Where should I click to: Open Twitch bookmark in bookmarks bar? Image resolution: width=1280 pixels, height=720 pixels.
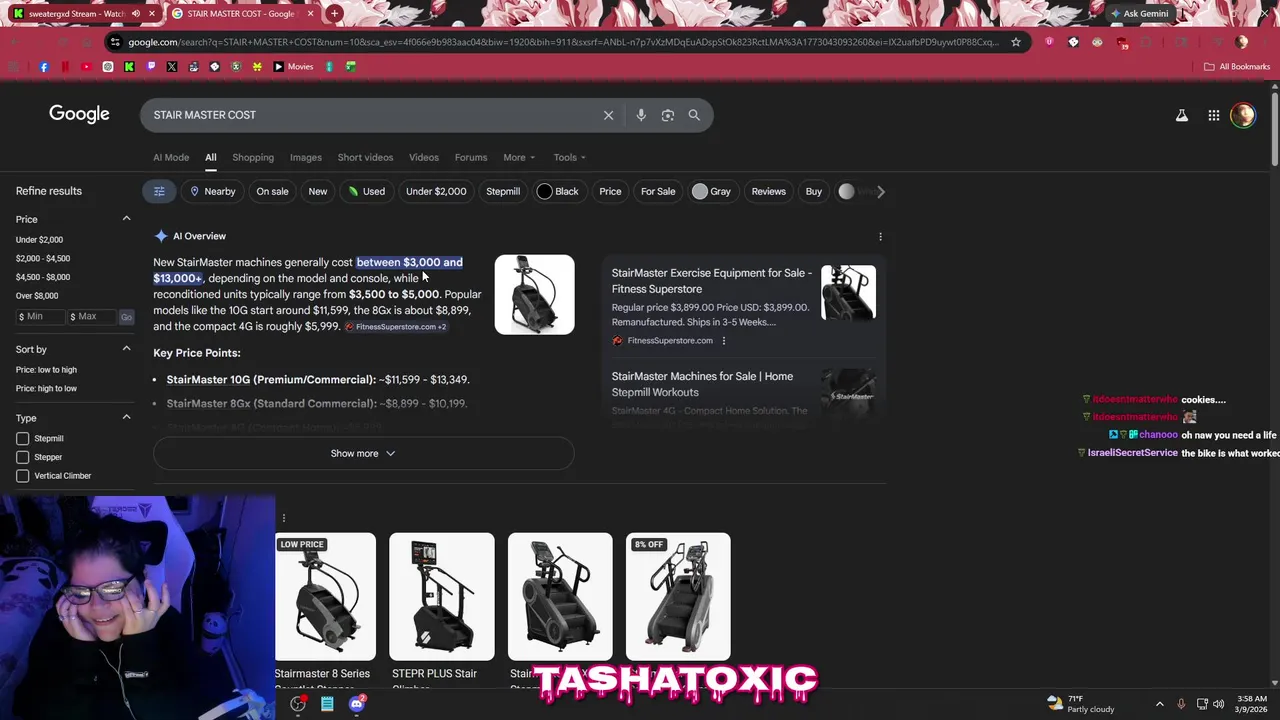[x=151, y=67]
